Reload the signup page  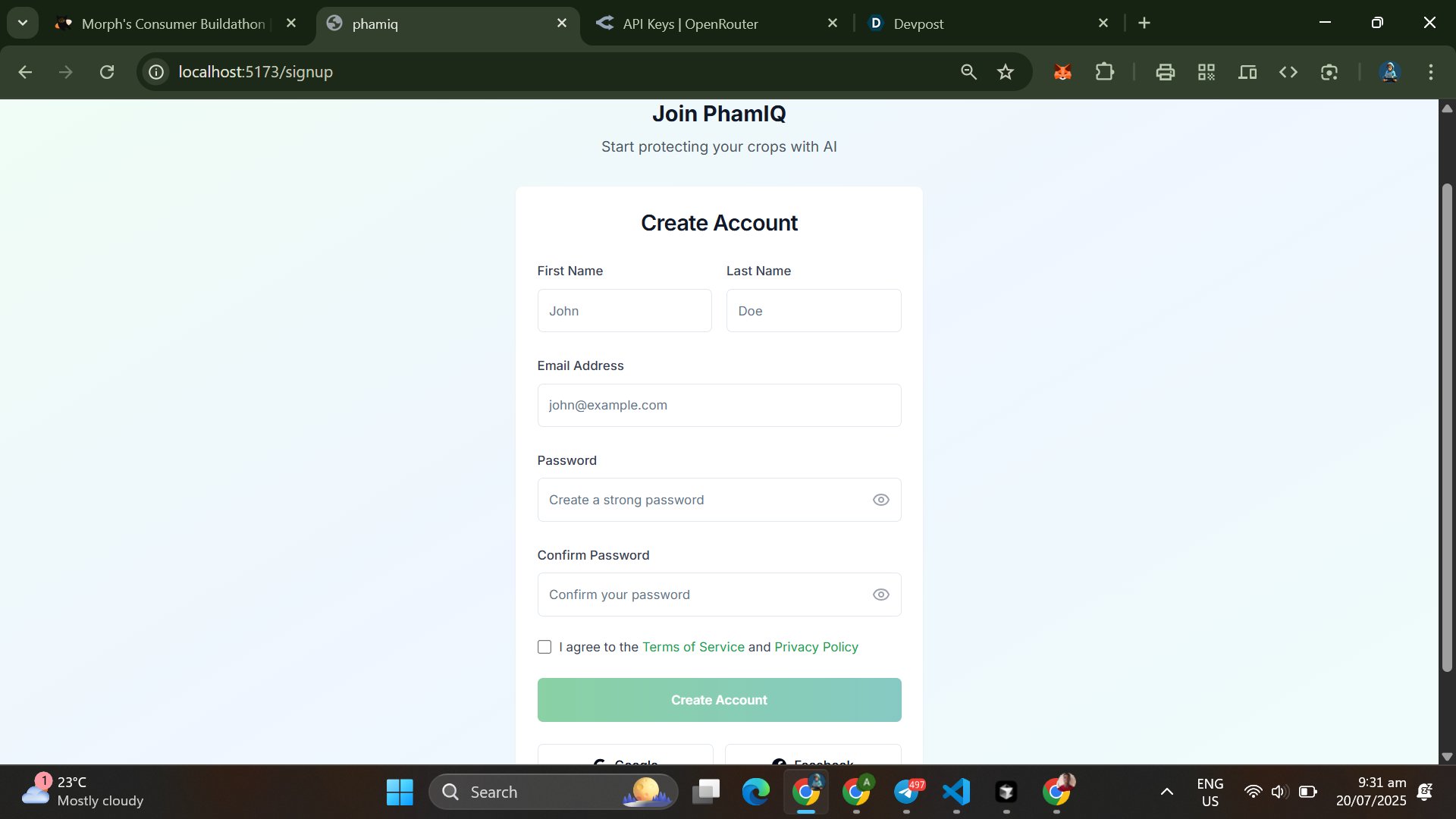[x=107, y=72]
